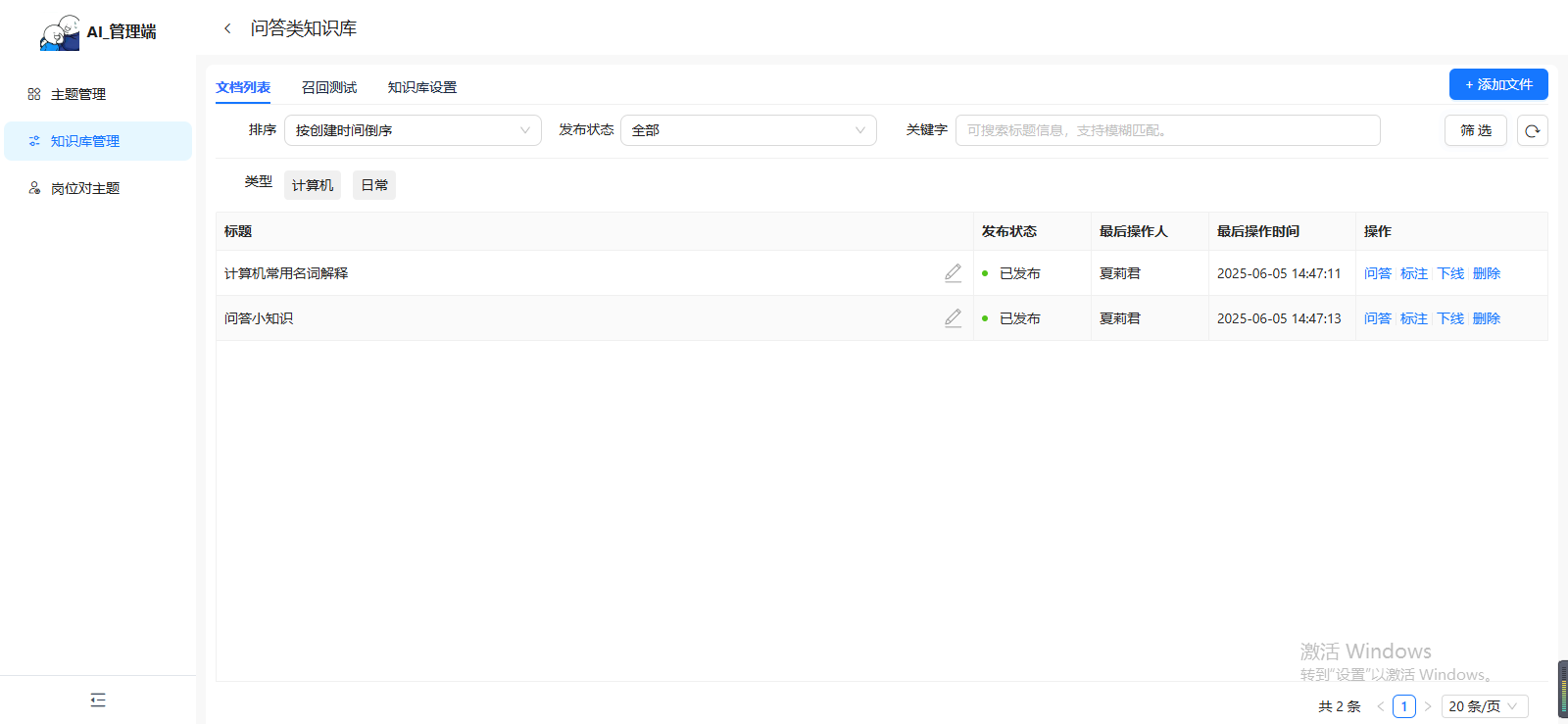
Task: Click edit pencil for 问答小知识
Action: point(953,318)
